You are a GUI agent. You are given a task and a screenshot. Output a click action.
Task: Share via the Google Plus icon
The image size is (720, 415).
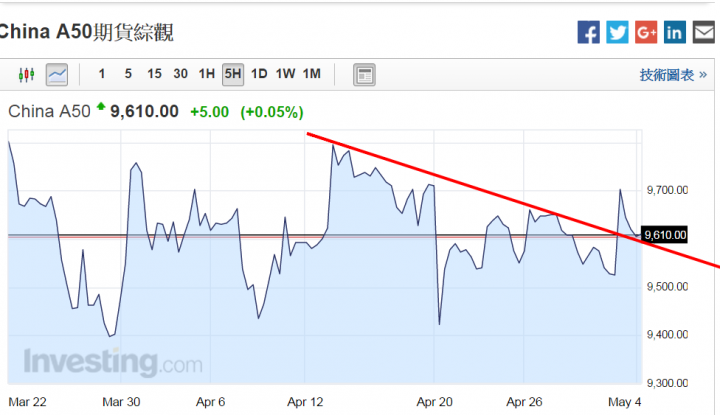[646, 32]
